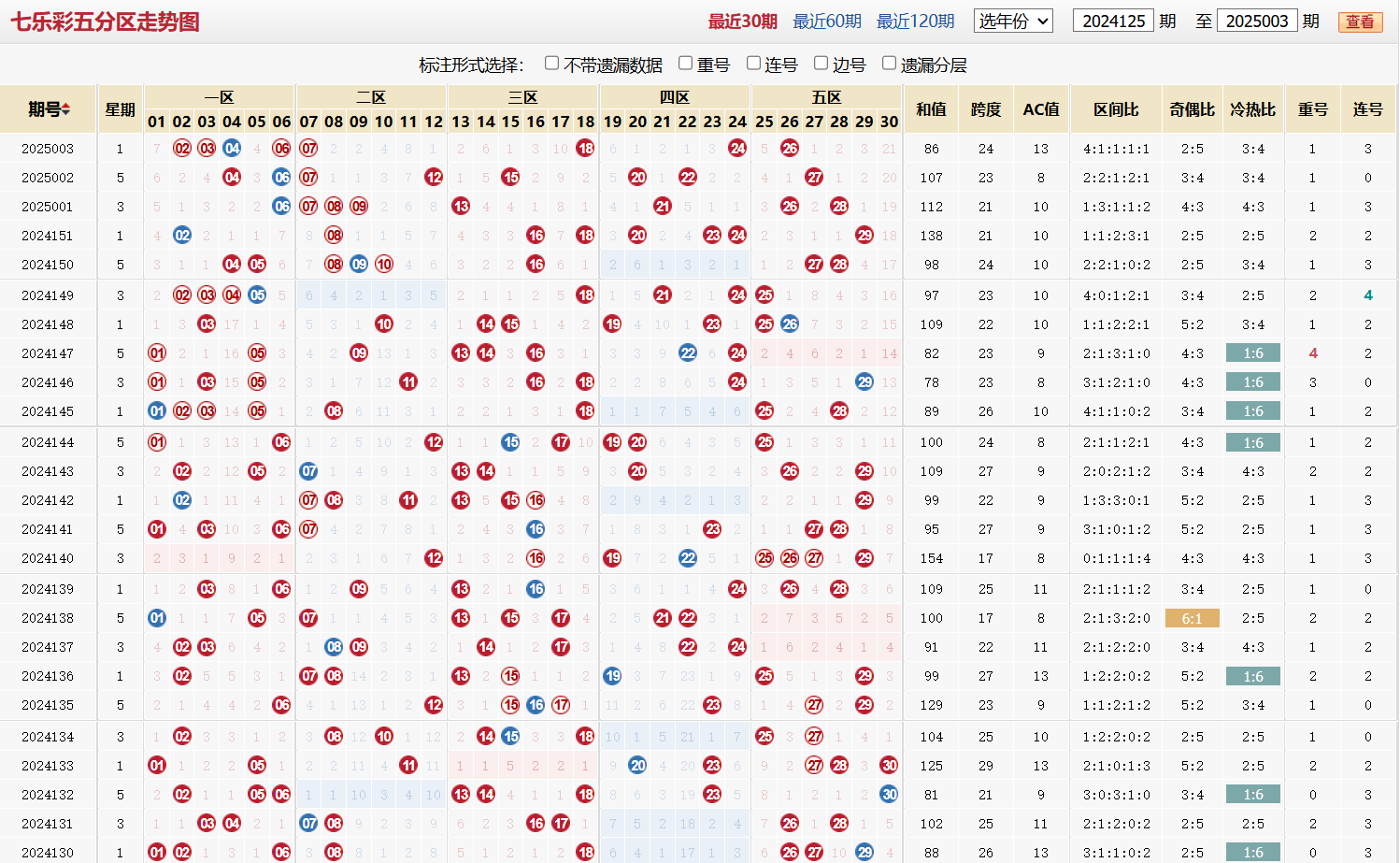Click the AC值 column header
The width and height of the screenshot is (1400, 863).
click(x=1041, y=109)
